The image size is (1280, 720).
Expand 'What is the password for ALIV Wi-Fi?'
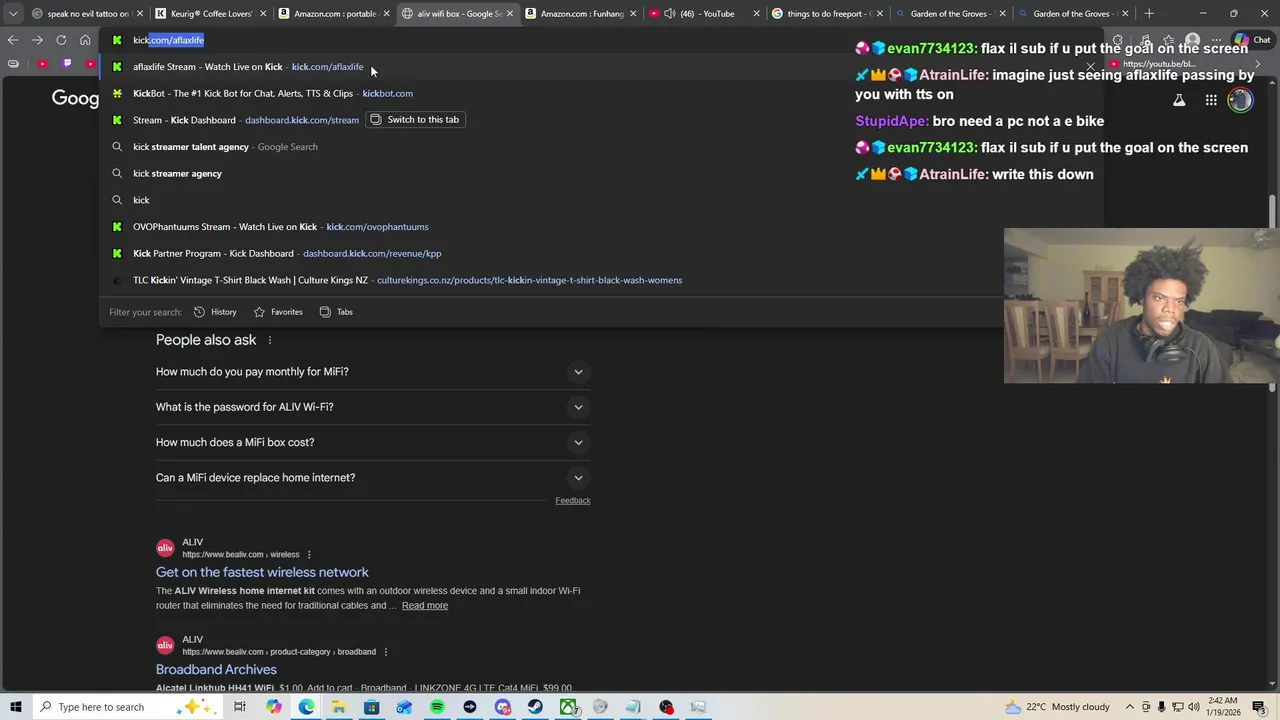(x=373, y=407)
